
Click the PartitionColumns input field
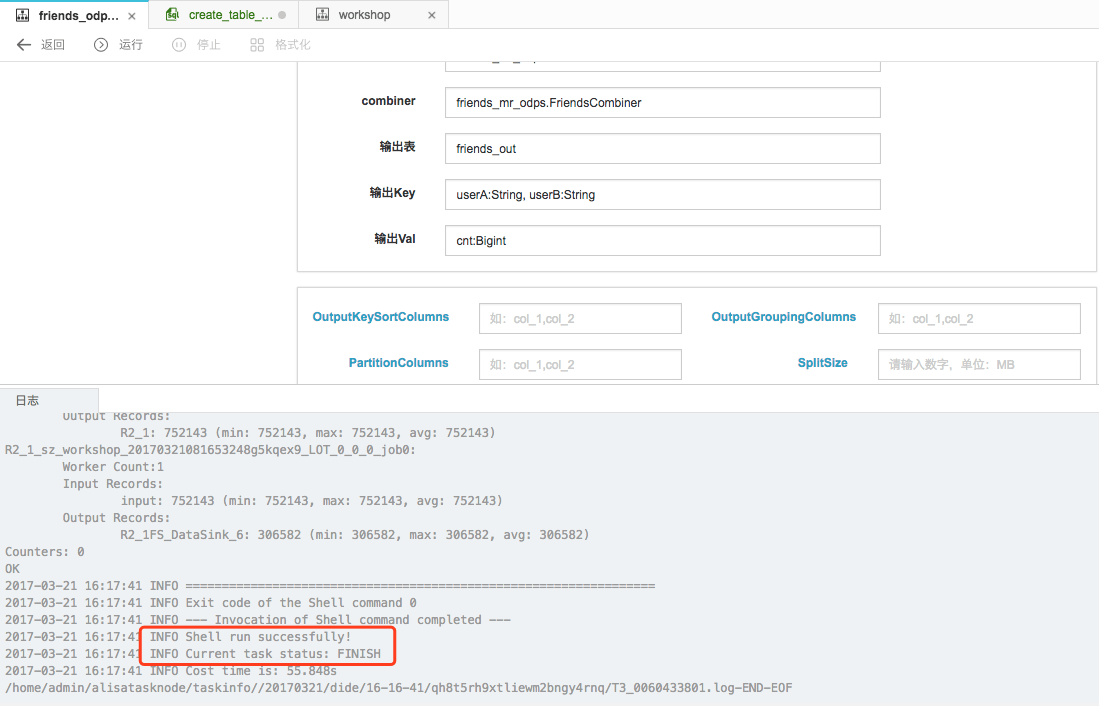[x=580, y=365]
